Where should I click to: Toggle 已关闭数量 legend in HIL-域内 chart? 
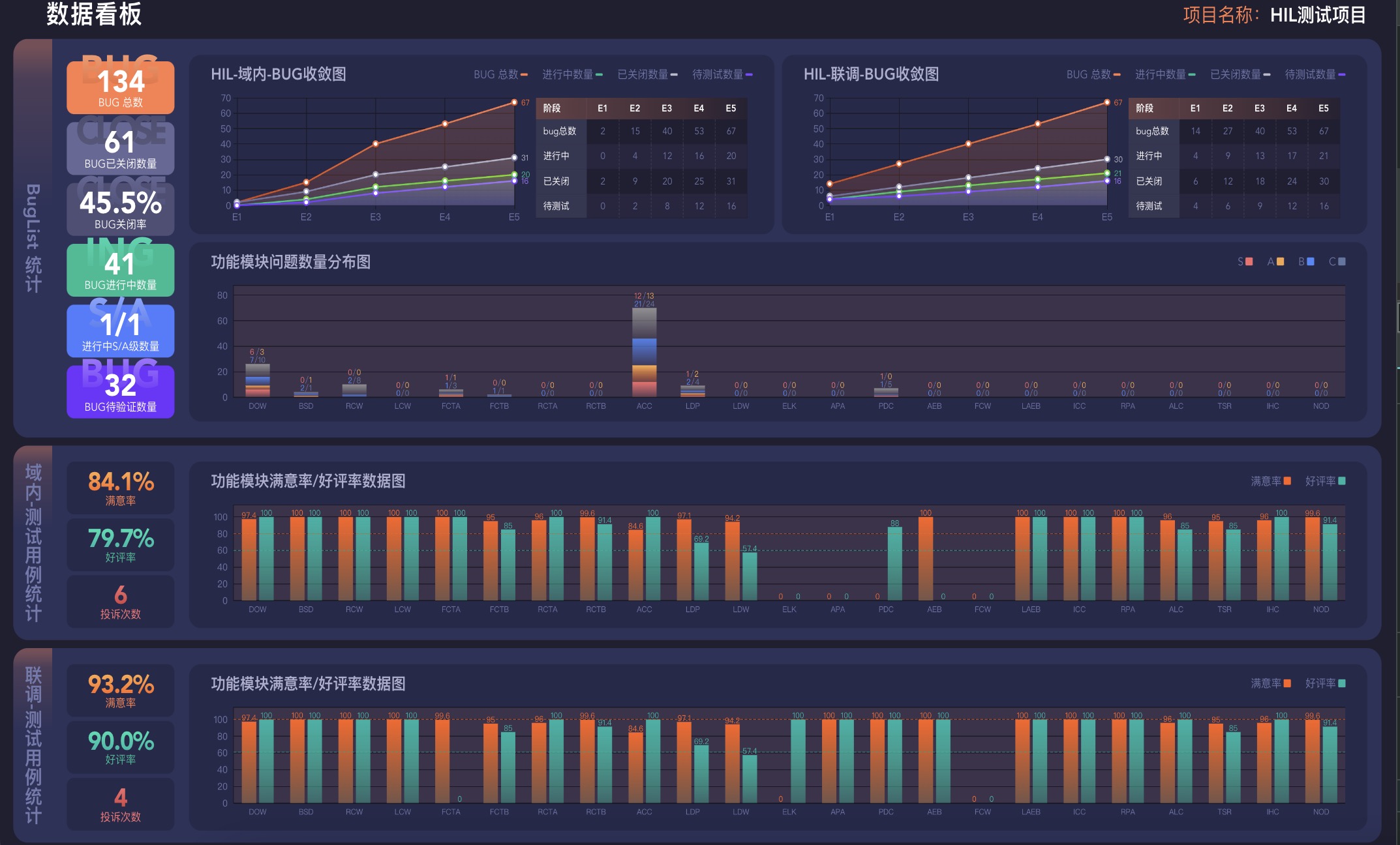647,74
